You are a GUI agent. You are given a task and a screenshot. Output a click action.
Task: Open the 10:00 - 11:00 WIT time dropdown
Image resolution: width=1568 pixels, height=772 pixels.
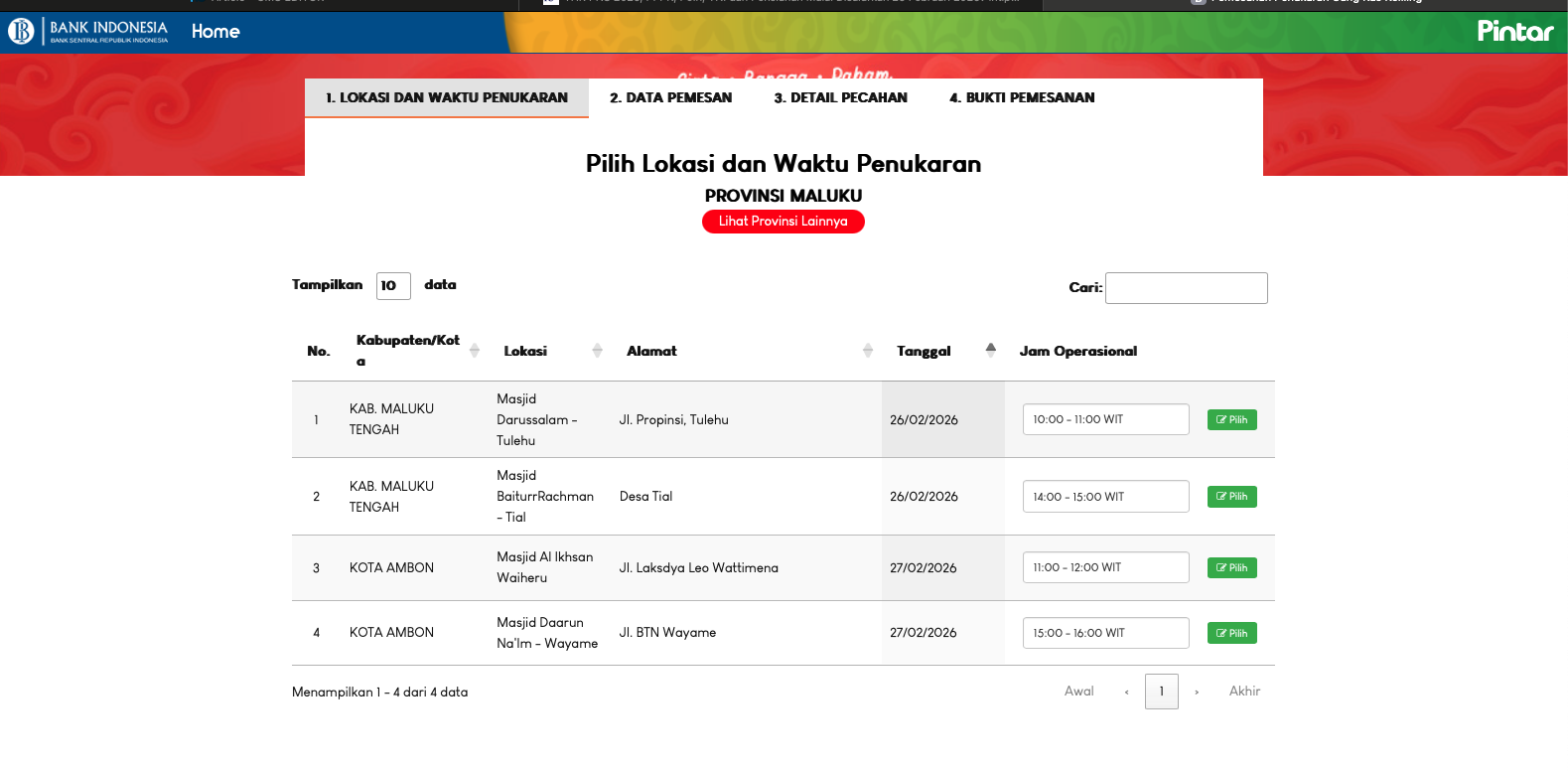(1106, 419)
